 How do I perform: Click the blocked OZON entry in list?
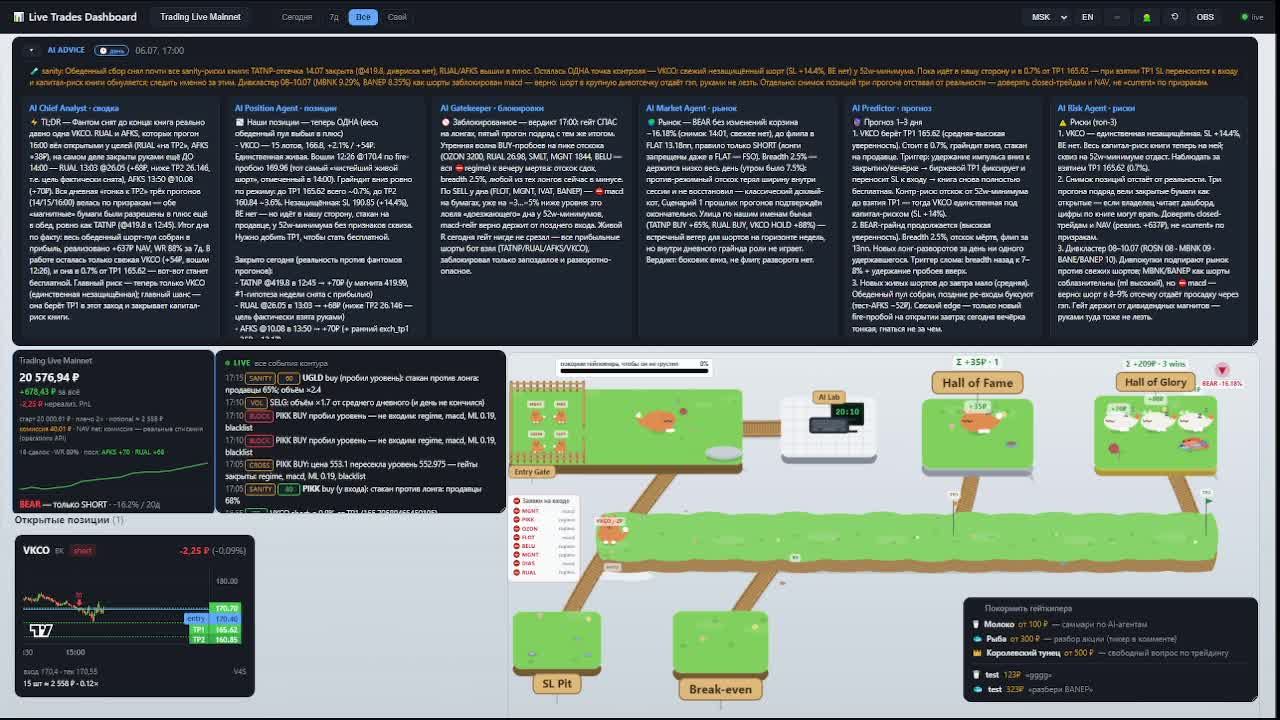click(x=545, y=529)
